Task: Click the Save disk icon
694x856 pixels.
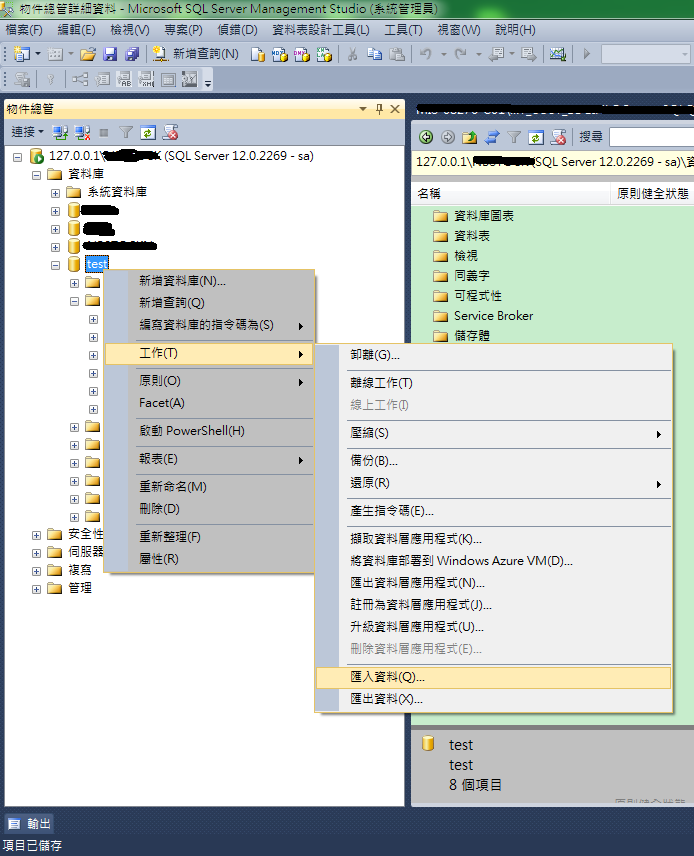Action: [x=110, y=54]
